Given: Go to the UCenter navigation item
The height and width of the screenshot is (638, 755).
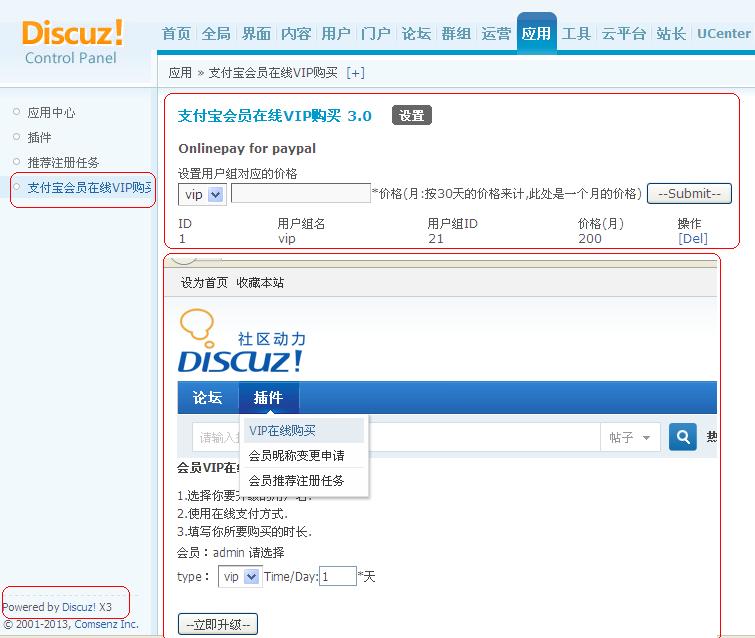Looking at the screenshot, I should tap(723, 34).
